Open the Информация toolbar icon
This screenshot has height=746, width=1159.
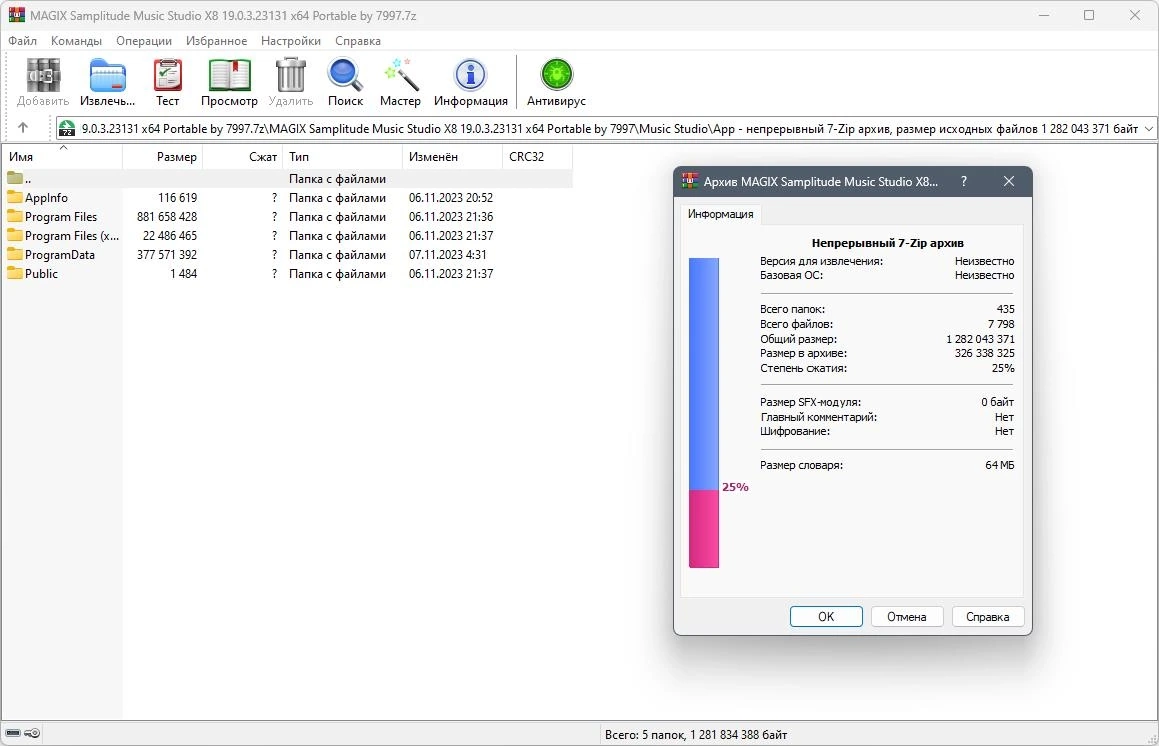[471, 75]
